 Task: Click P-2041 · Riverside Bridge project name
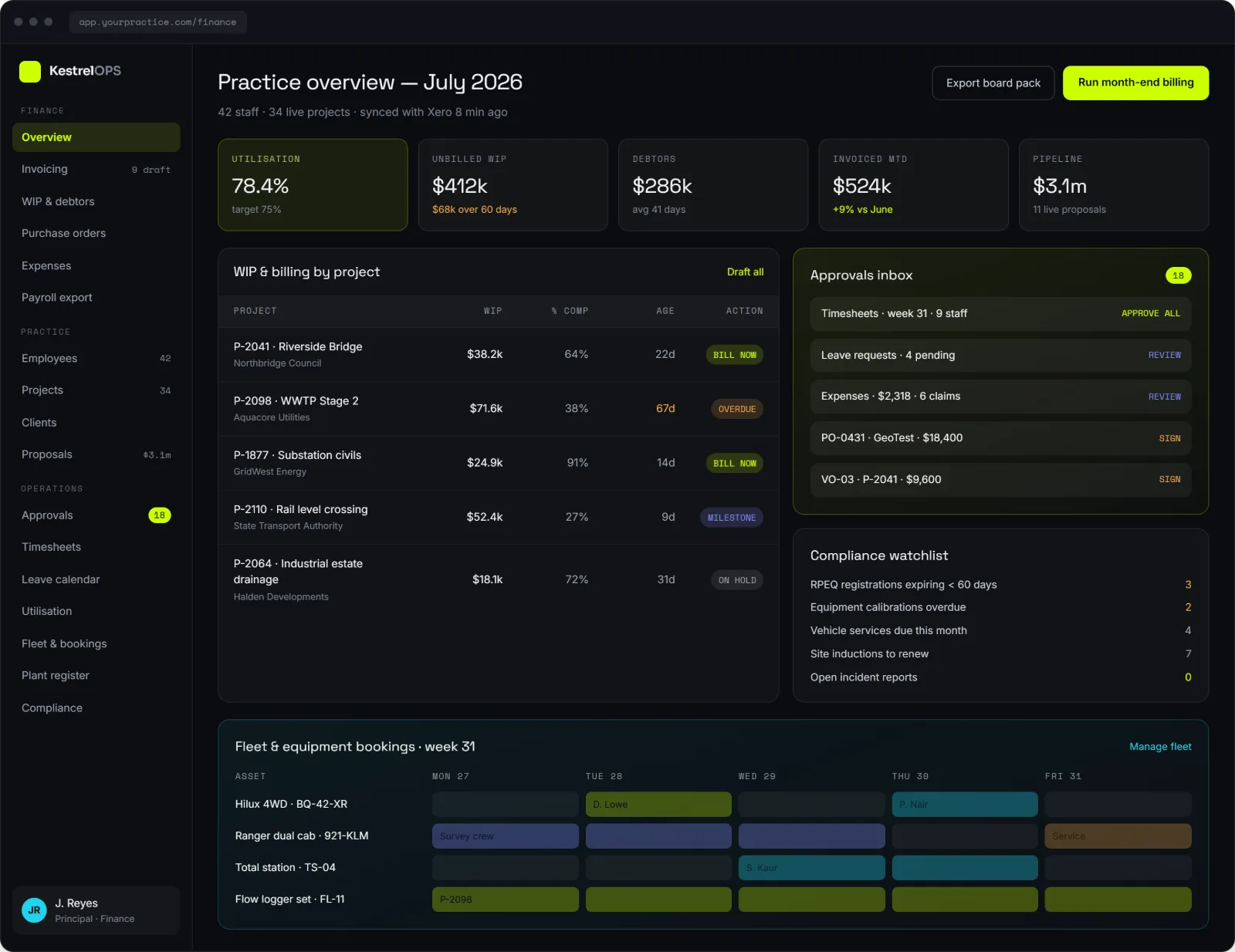point(298,346)
